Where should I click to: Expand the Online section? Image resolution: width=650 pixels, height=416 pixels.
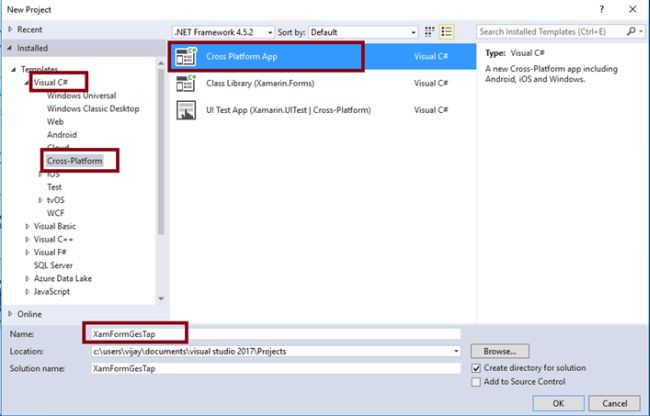(10, 314)
